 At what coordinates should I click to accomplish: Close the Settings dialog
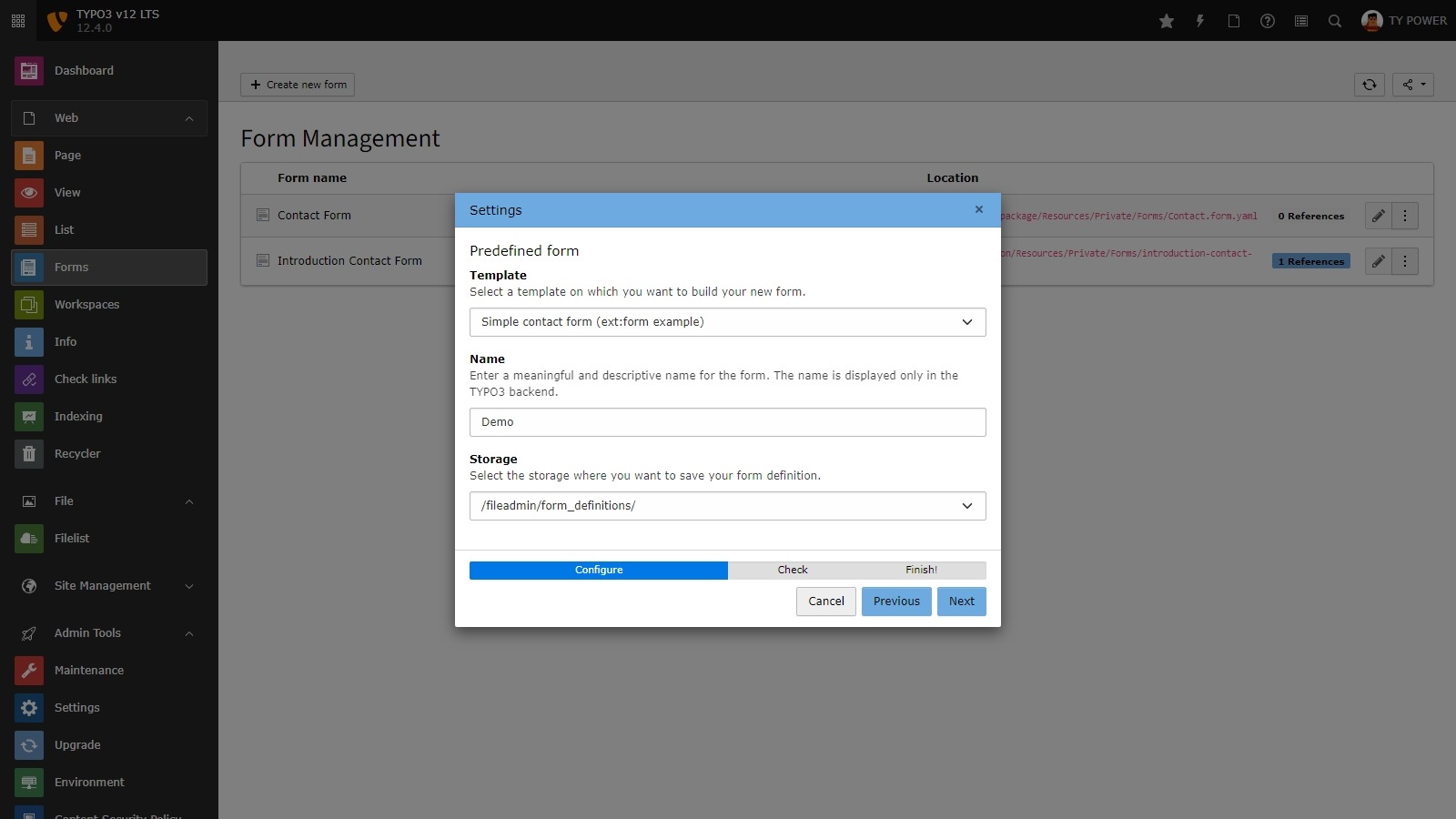click(x=979, y=209)
